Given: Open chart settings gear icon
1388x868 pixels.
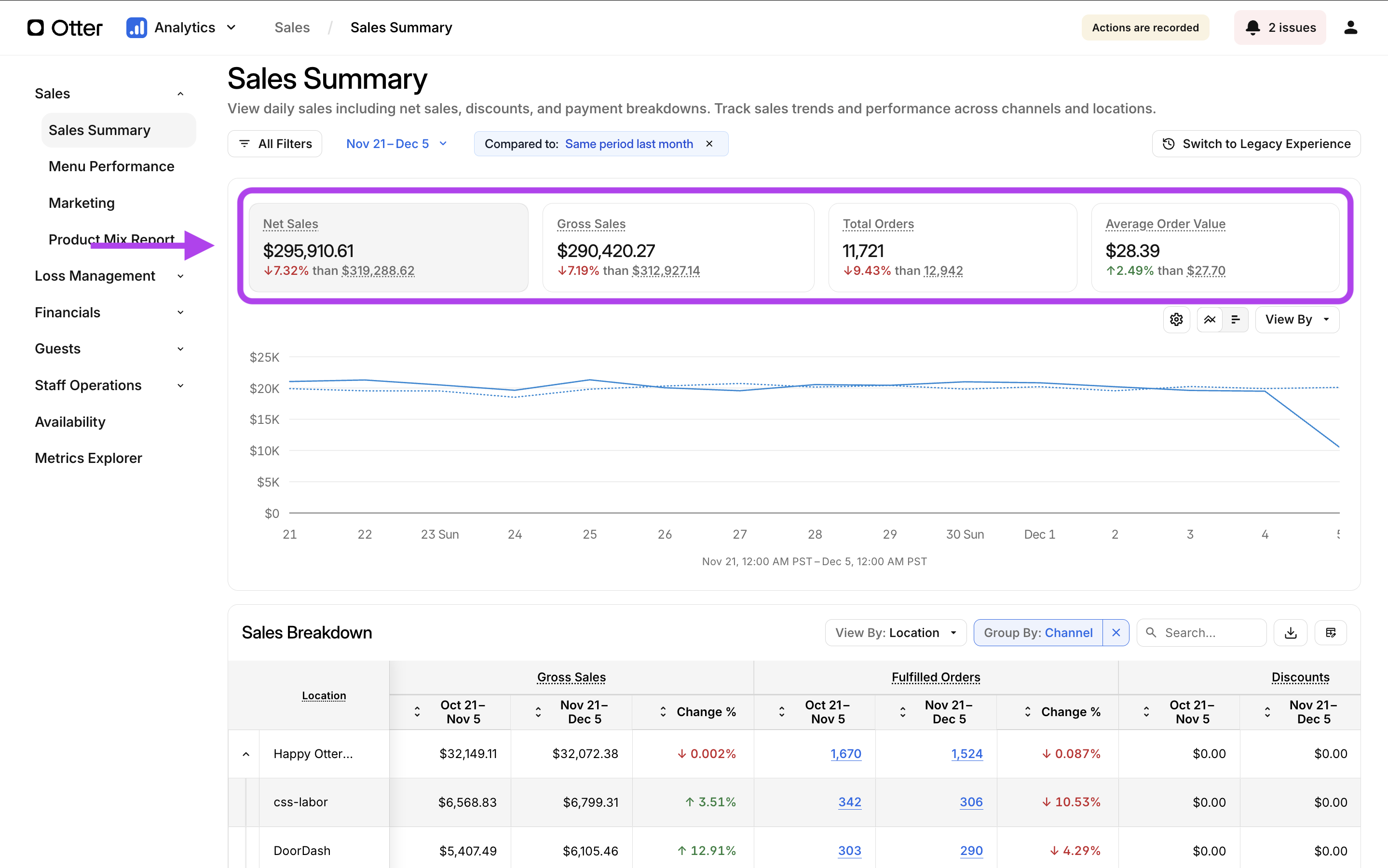Looking at the screenshot, I should 1176,319.
